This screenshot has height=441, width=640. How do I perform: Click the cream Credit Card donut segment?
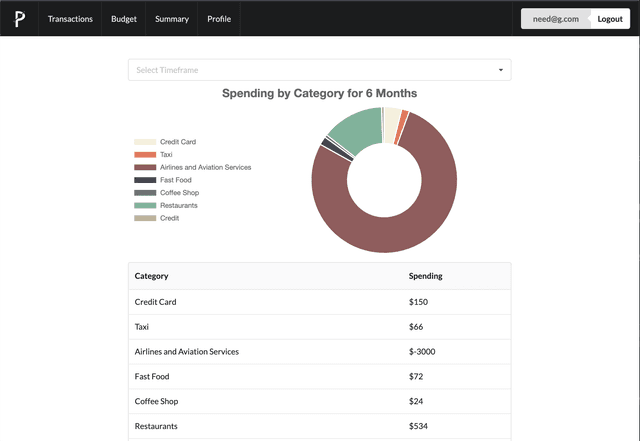click(x=391, y=125)
